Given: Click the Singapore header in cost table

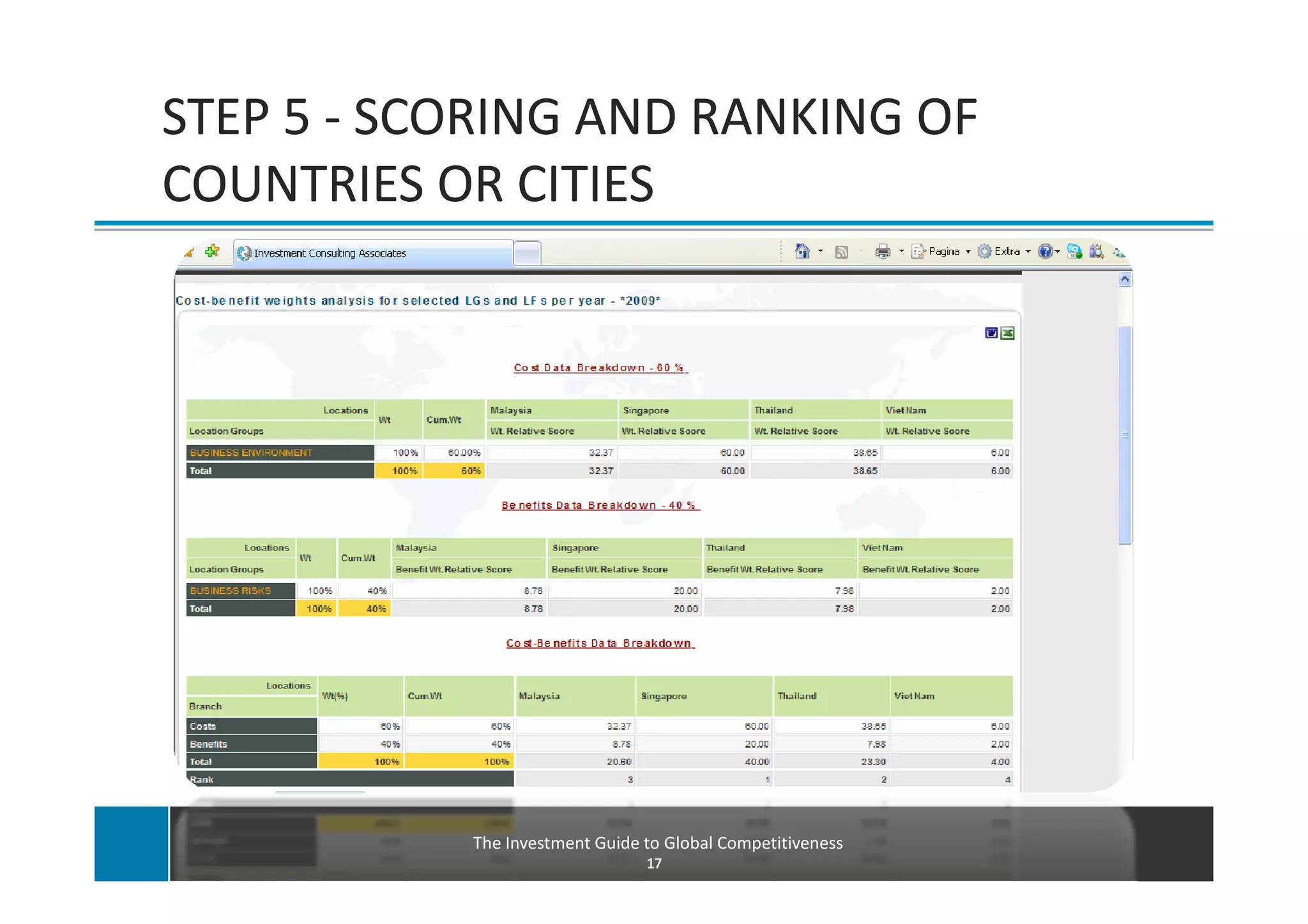Looking at the screenshot, I should click(x=683, y=410).
